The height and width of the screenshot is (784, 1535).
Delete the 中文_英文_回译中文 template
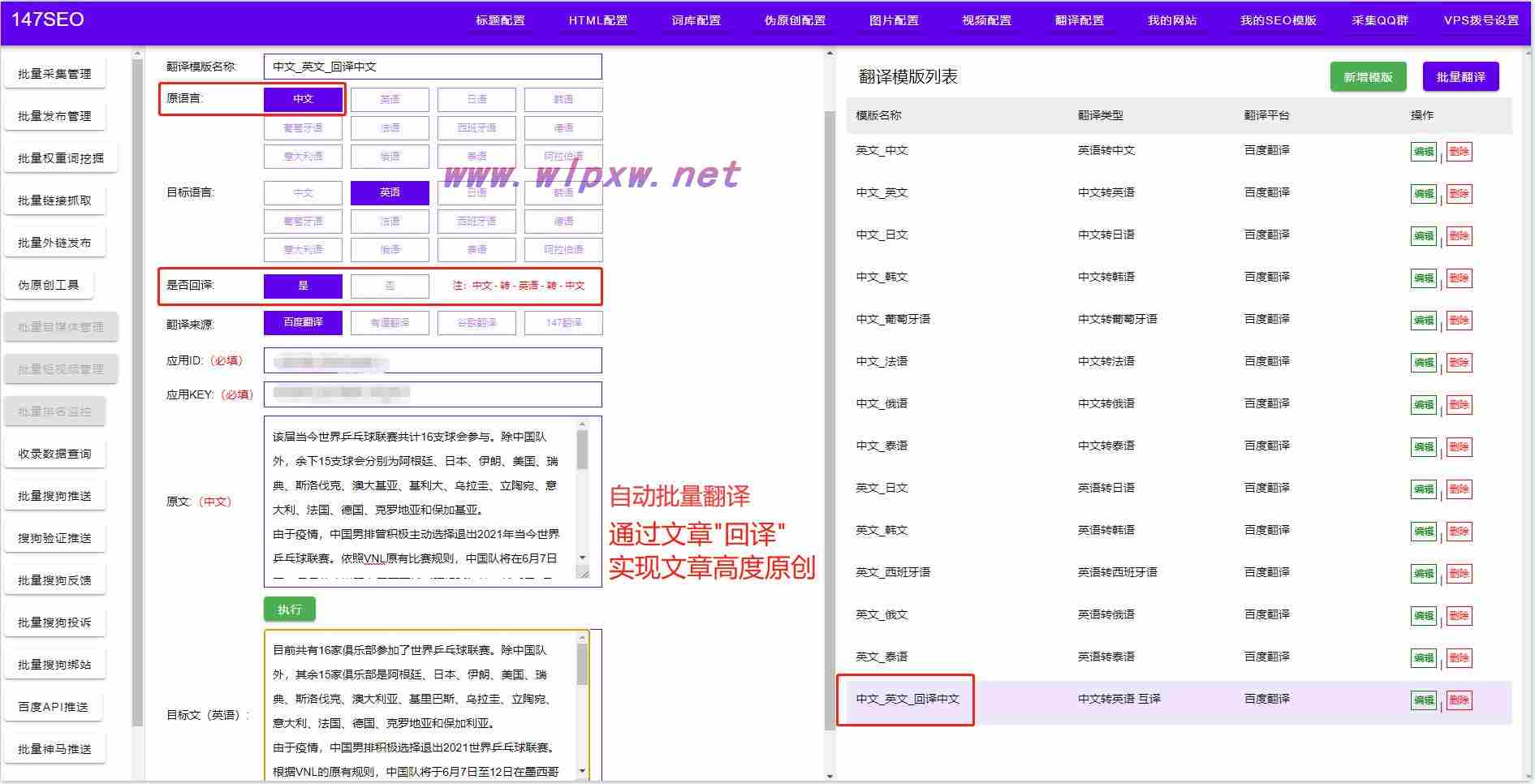click(x=1459, y=700)
